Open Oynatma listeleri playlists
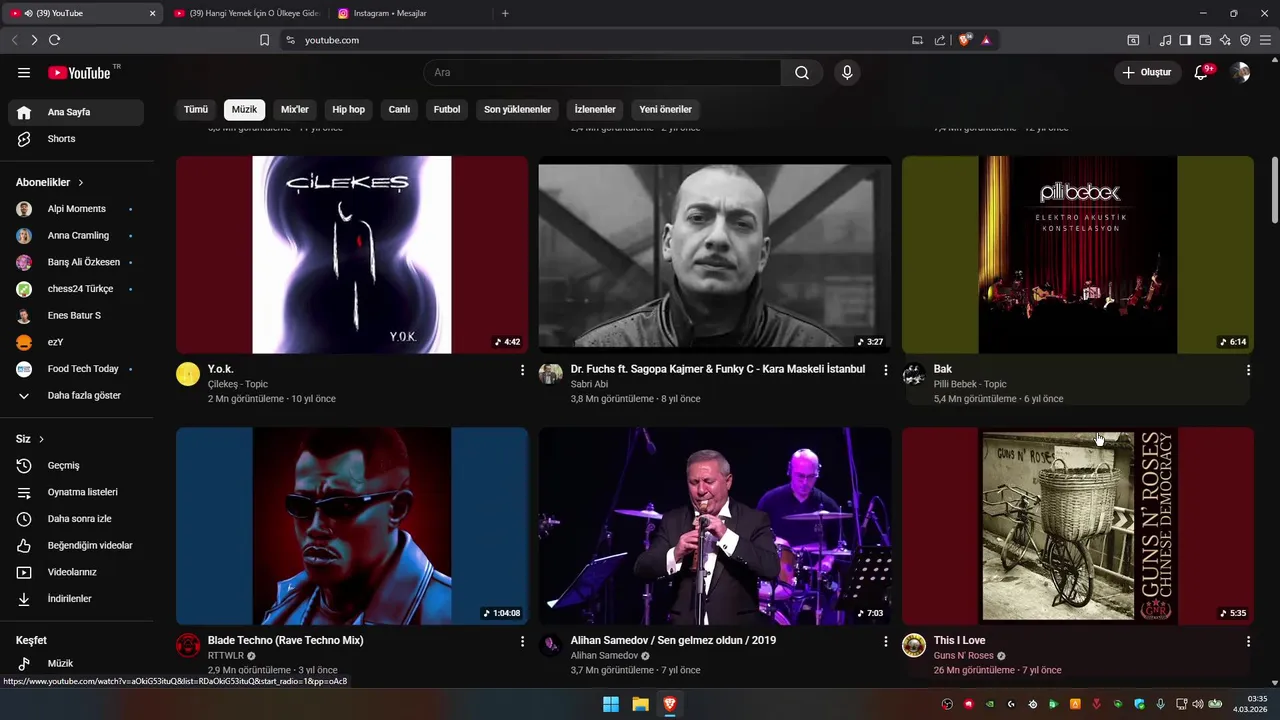 pos(76,492)
